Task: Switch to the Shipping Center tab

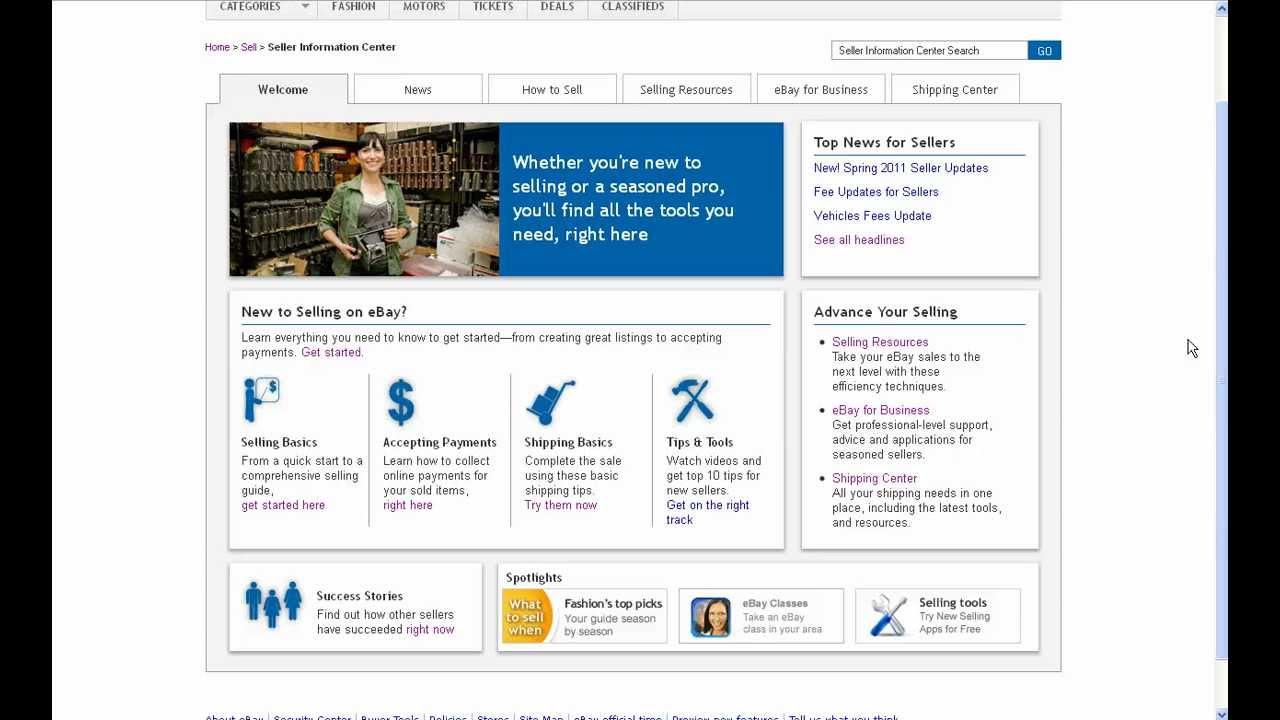Action: point(955,89)
